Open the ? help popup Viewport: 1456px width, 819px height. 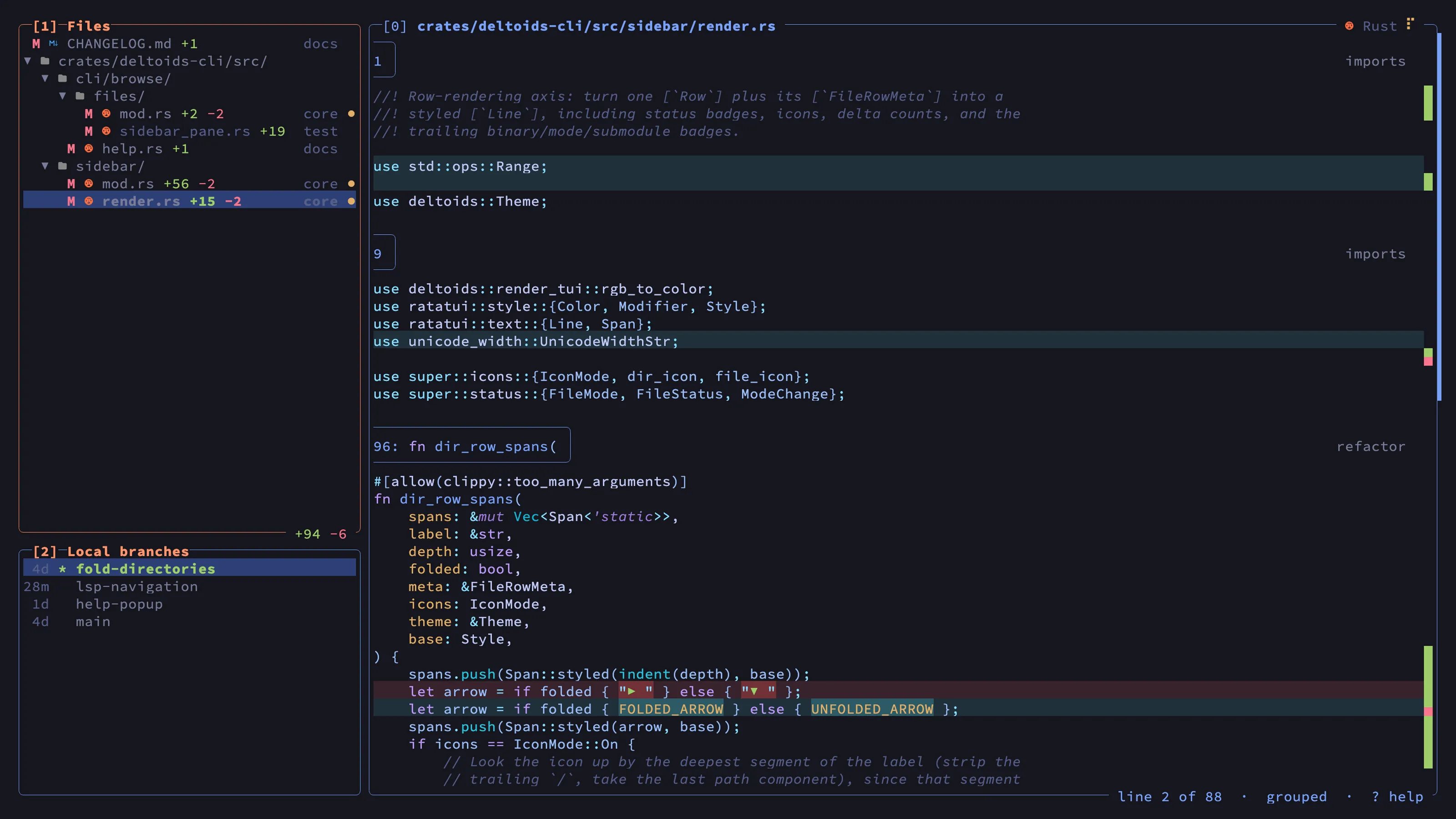point(1397,797)
